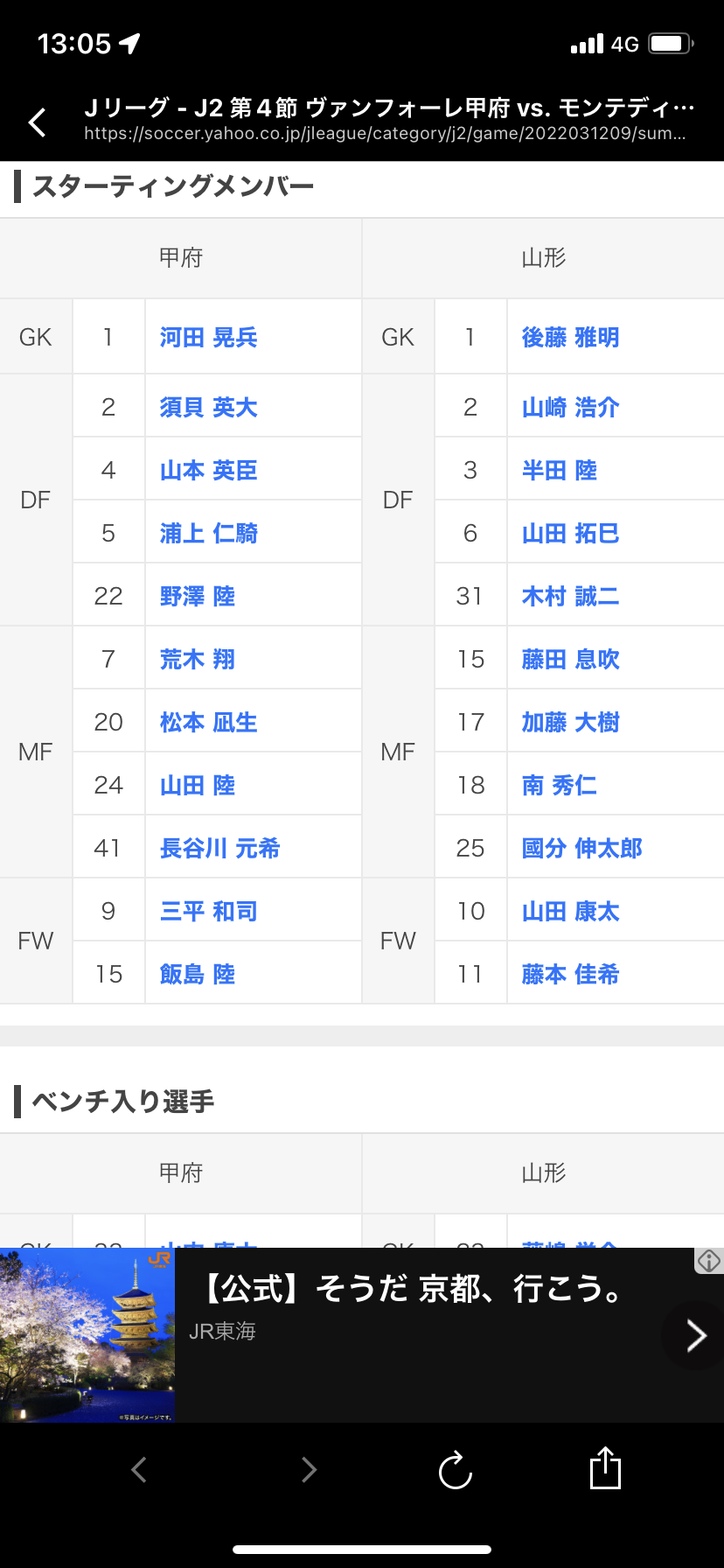Viewport: 724px width, 1568px height.
Task: Tap the page URL in header
Action: [385, 134]
